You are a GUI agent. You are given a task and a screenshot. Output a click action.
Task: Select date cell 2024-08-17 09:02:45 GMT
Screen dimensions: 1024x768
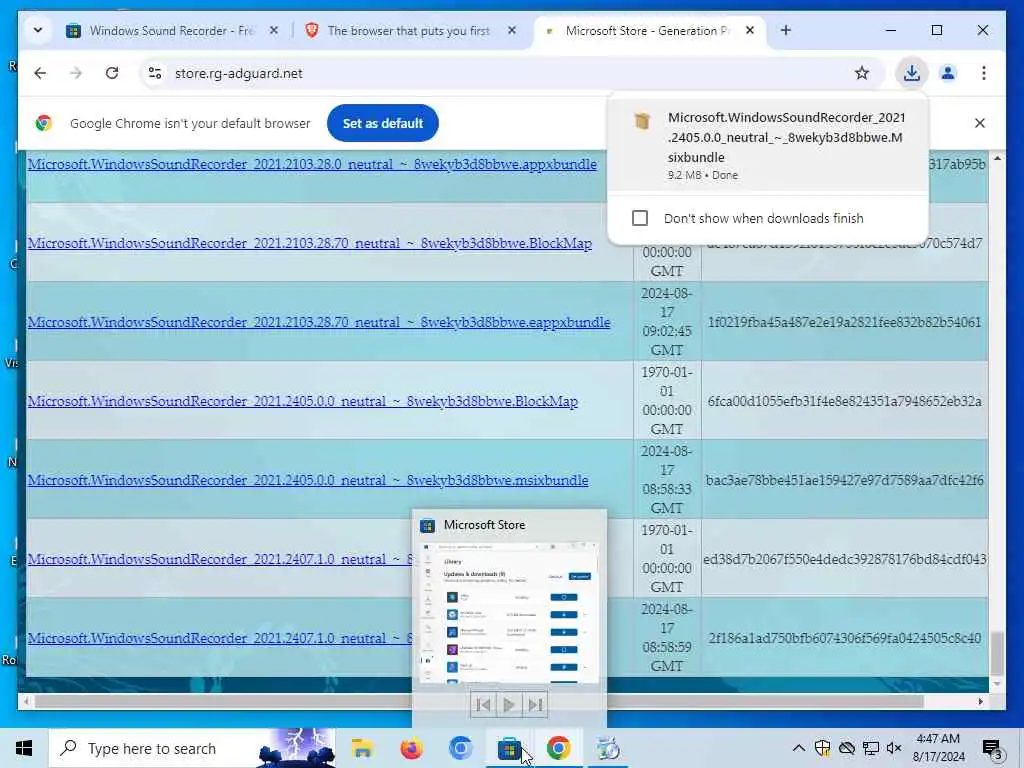[x=667, y=322]
